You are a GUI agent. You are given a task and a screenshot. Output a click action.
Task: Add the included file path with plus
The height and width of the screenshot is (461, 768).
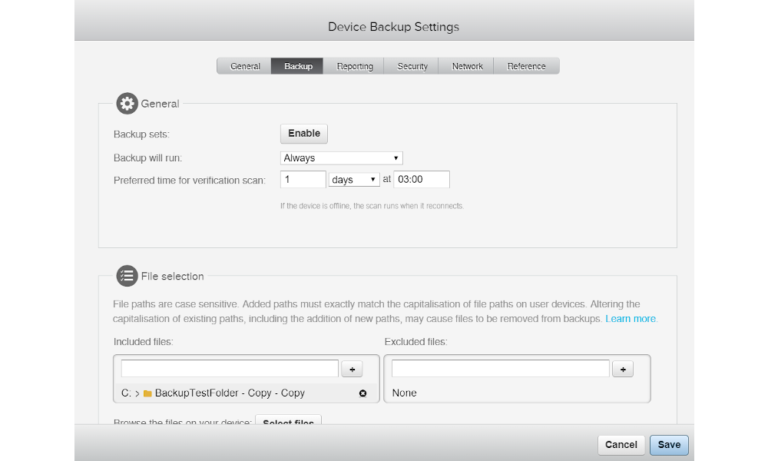click(352, 369)
